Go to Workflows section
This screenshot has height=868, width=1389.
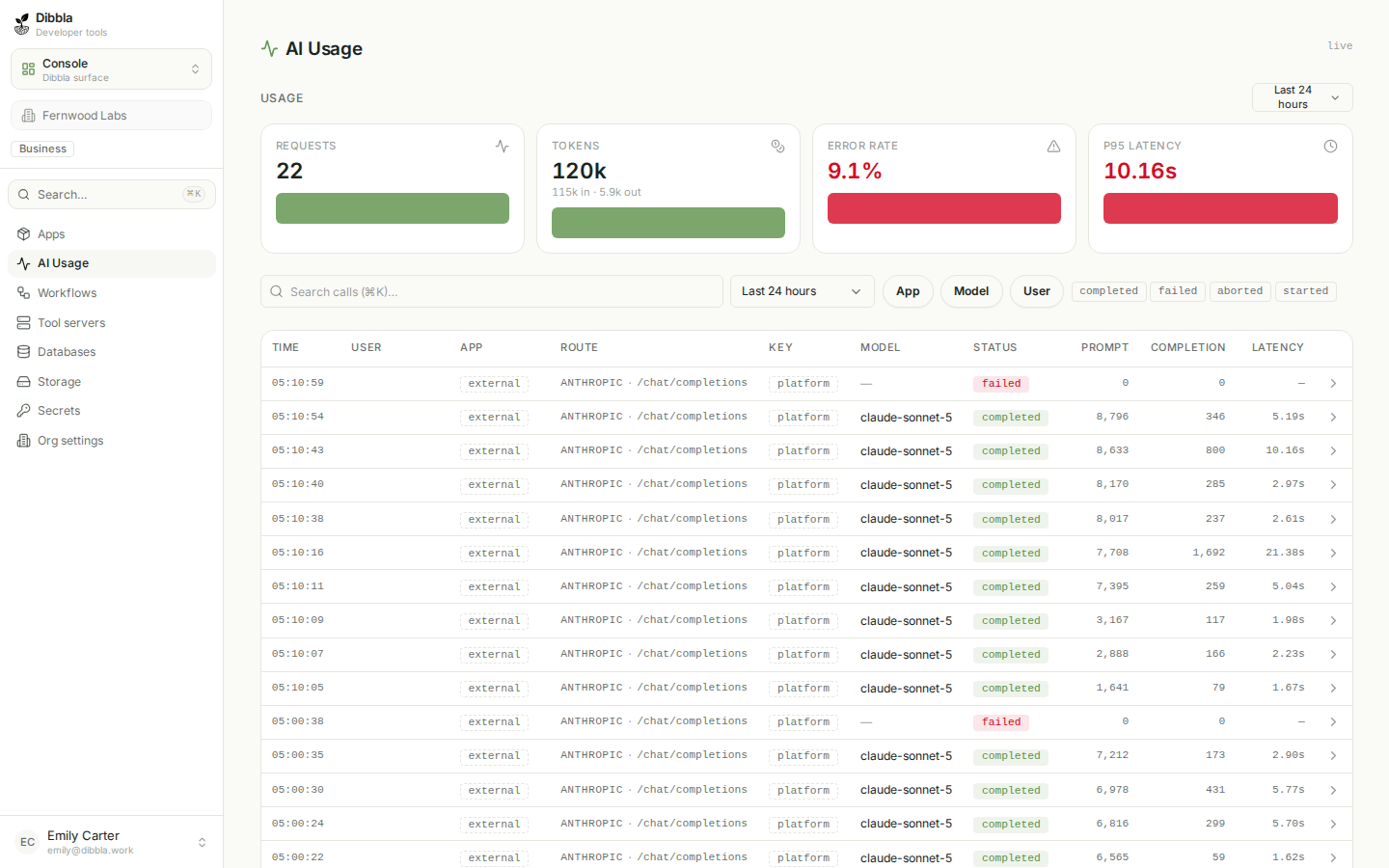(x=112, y=293)
